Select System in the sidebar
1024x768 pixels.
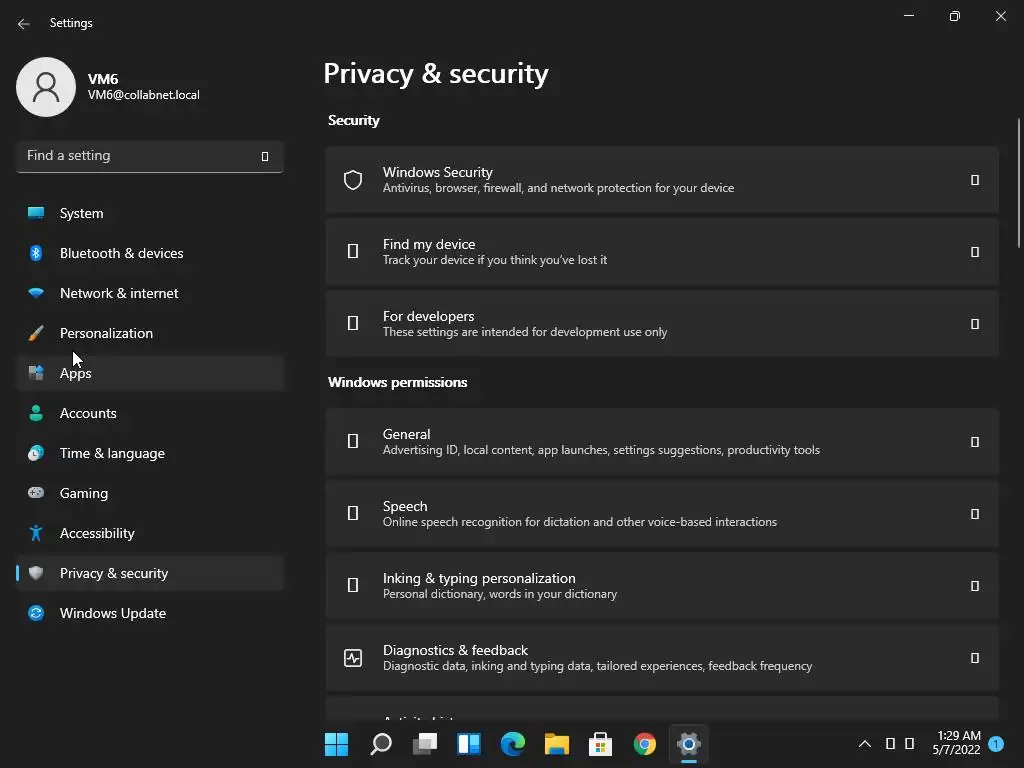(150, 213)
